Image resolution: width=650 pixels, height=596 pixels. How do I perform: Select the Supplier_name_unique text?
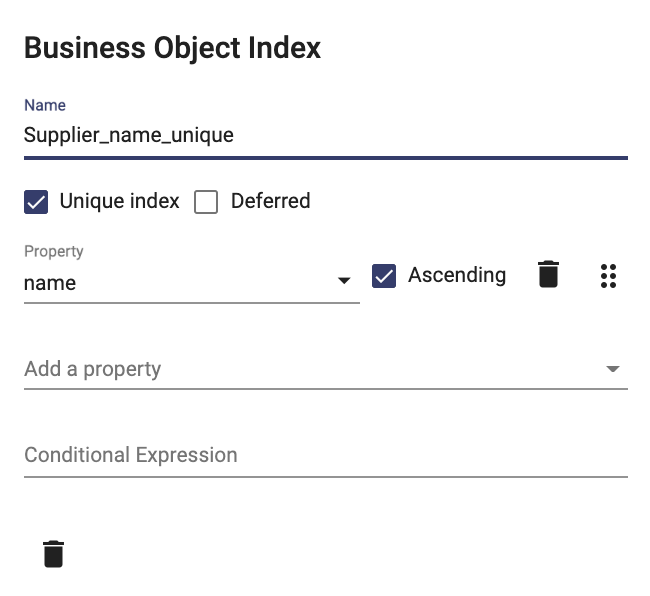pyautogui.click(x=129, y=136)
